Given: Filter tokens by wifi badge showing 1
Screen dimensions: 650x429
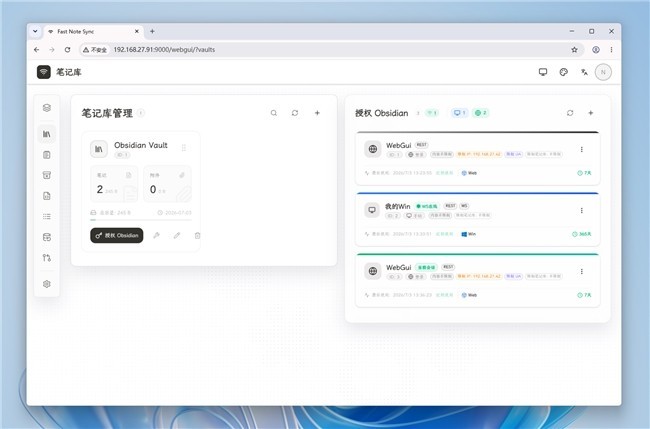Looking at the screenshot, I should click(432, 113).
